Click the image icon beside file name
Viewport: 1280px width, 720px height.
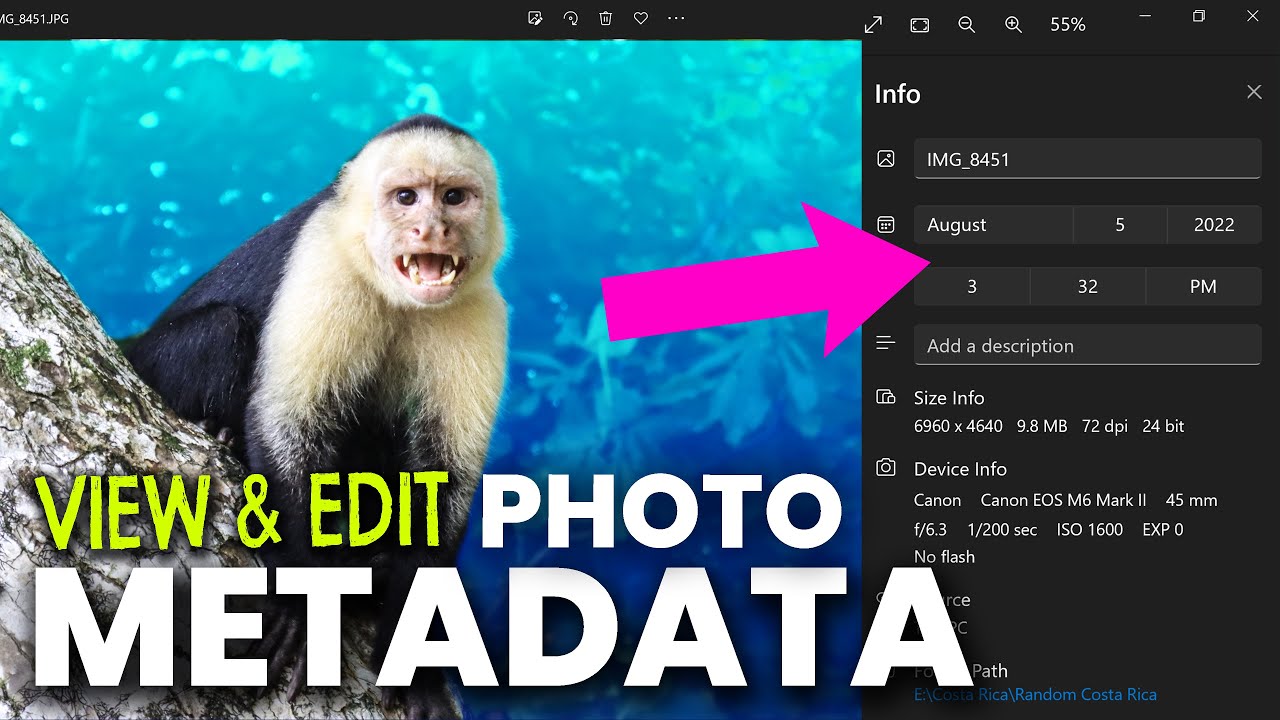pos(885,159)
